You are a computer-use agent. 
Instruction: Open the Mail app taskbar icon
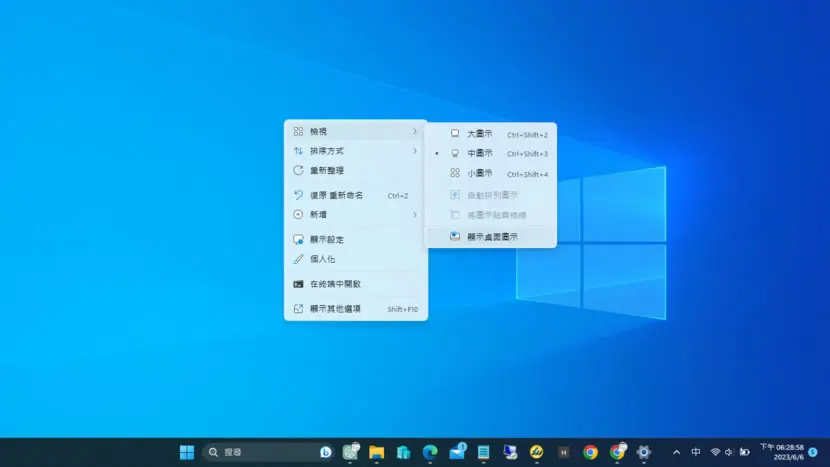point(457,452)
